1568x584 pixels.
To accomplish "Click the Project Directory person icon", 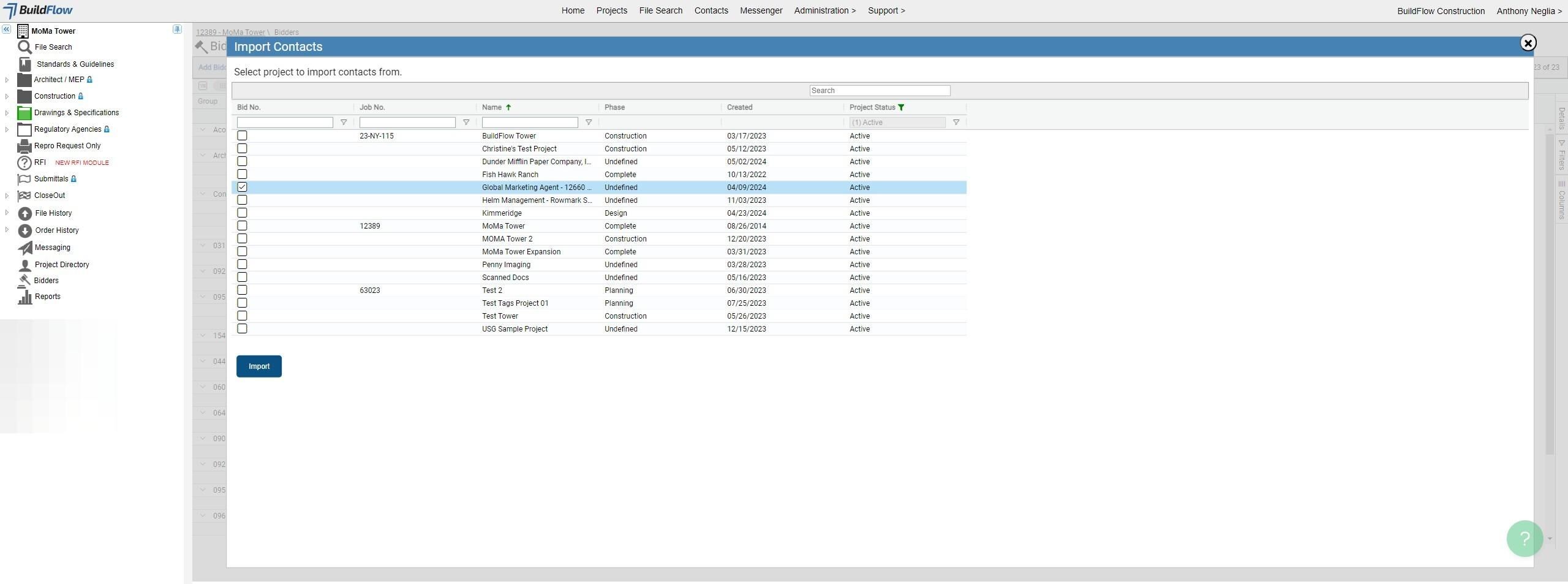I will pos(24,265).
